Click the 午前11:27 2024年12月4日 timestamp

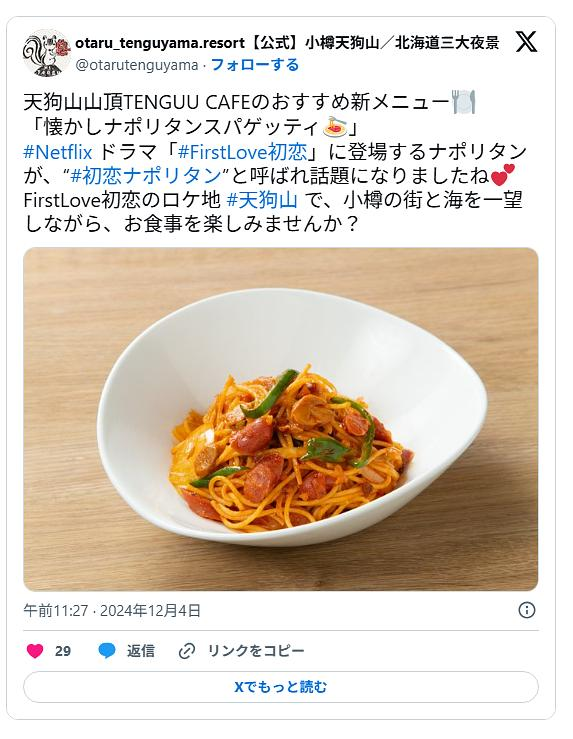[112, 610]
